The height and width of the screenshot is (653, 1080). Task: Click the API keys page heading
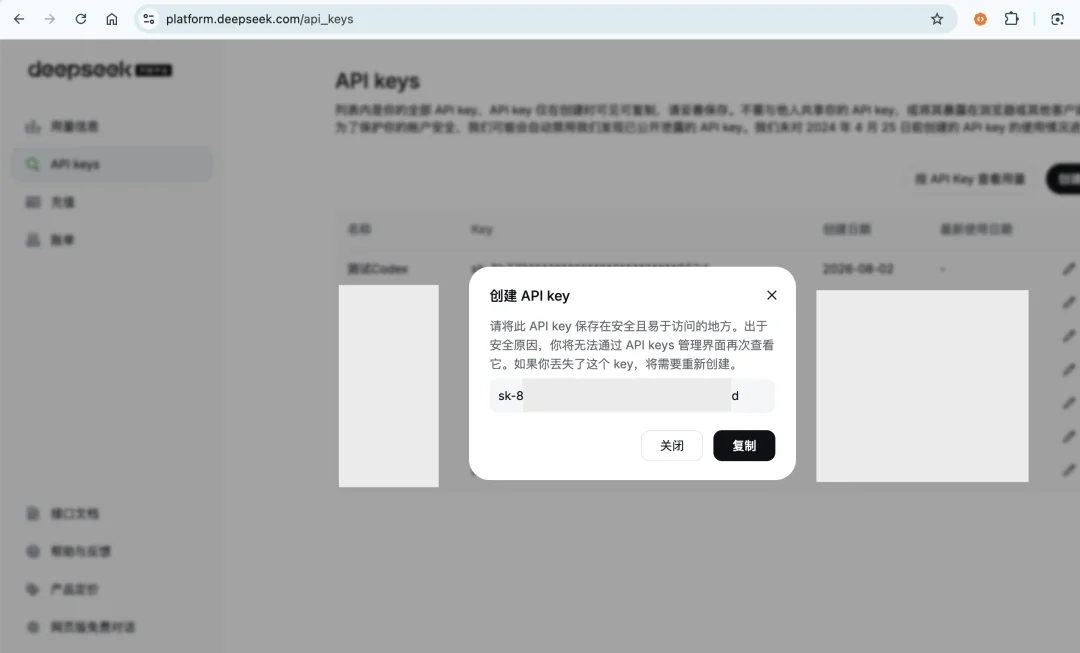(377, 81)
